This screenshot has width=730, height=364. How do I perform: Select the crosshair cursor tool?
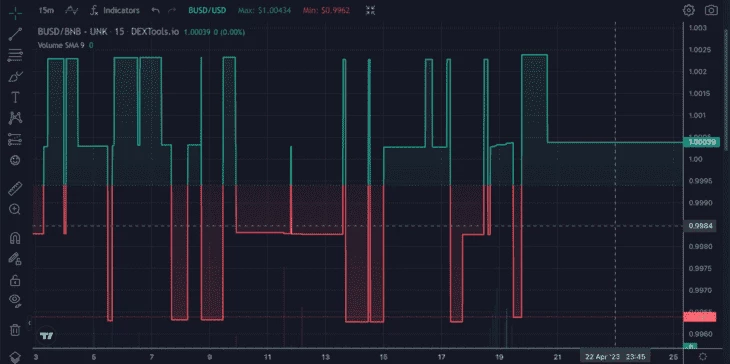click(x=15, y=12)
